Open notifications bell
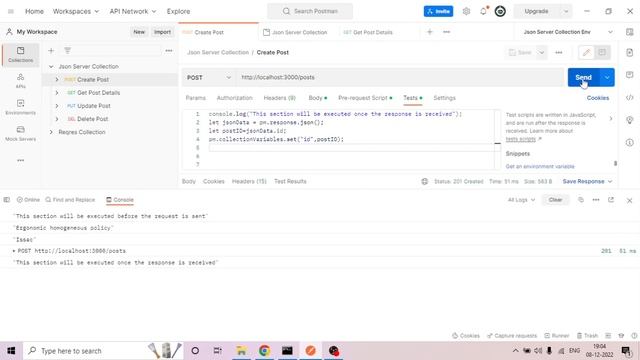Screen dimensions: 640x360 click(484, 11)
